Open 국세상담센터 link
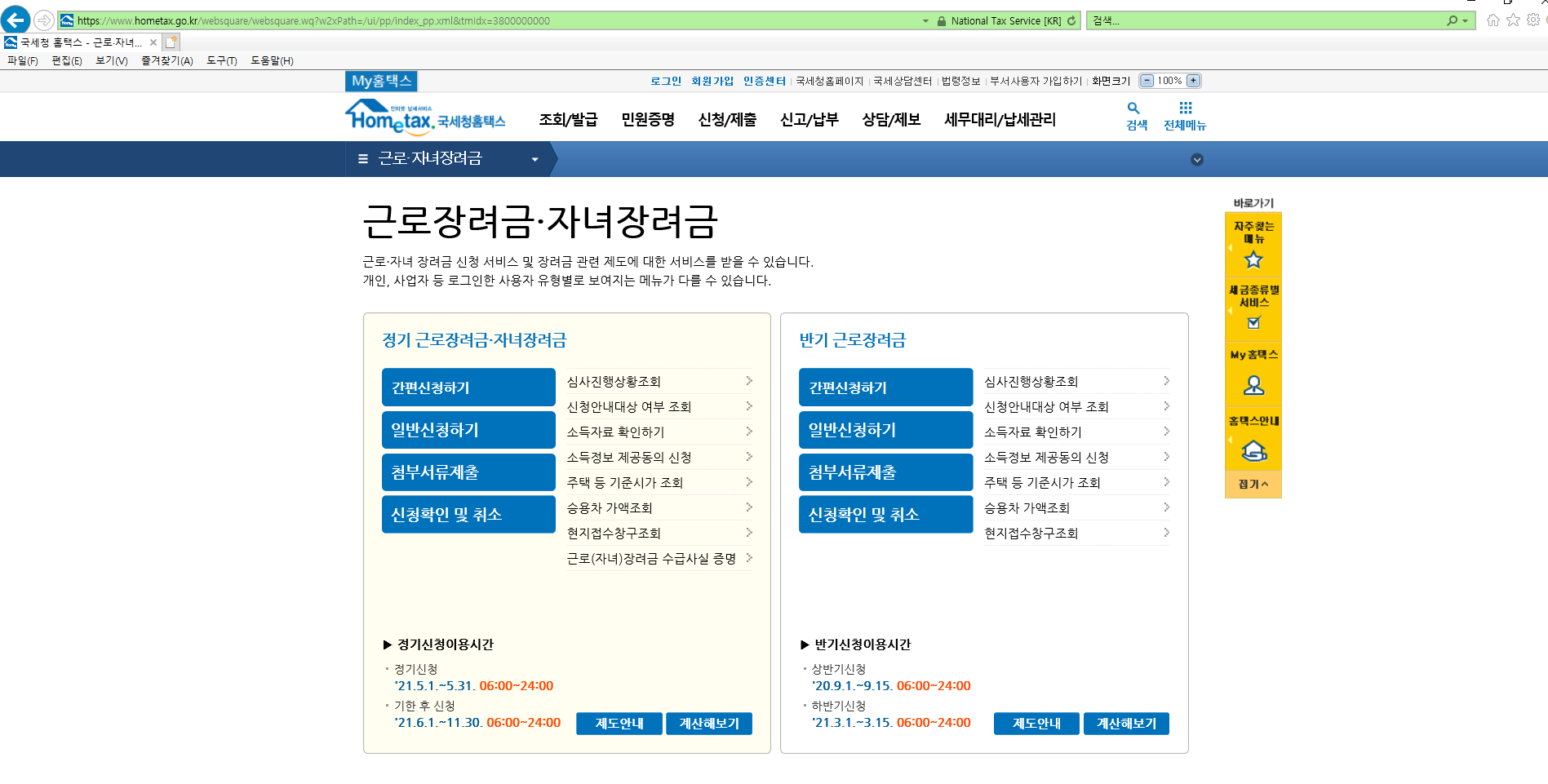1548x784 pixels. coord(903,81)
